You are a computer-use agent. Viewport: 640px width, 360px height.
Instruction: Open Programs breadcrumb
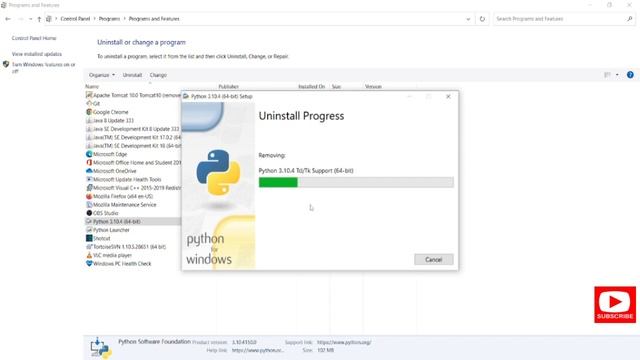(109, 19)
